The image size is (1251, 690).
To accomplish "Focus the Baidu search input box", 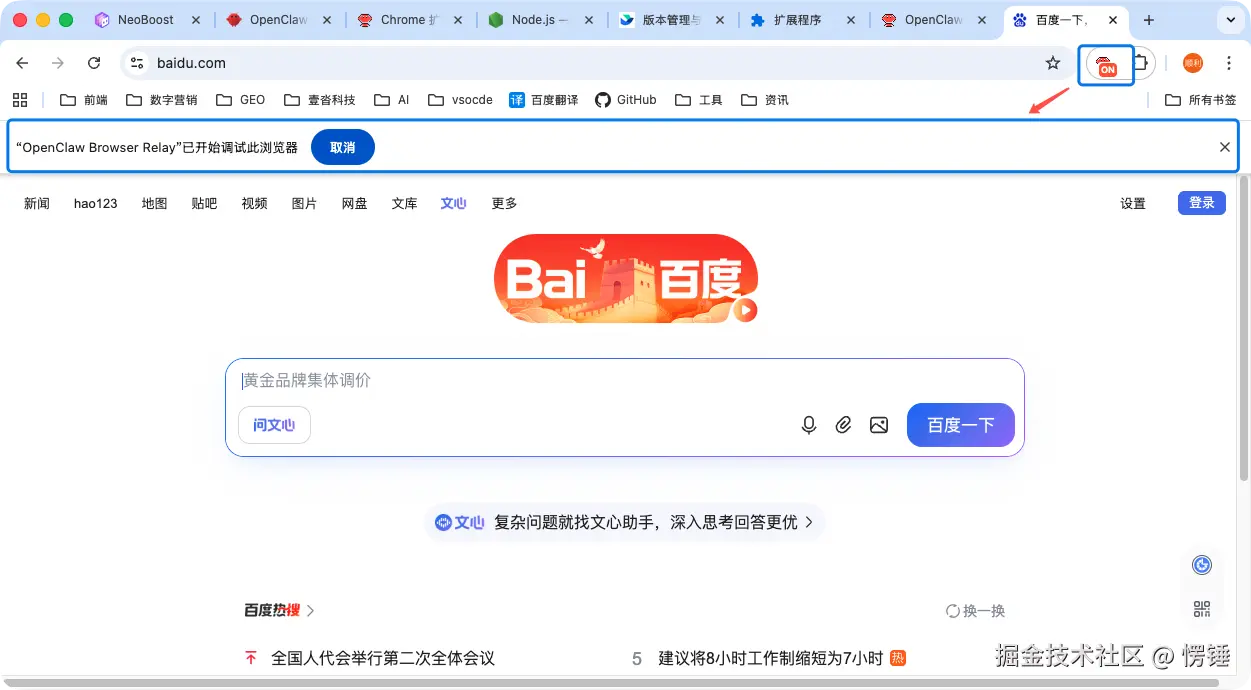I will click(x=625, y=381).
